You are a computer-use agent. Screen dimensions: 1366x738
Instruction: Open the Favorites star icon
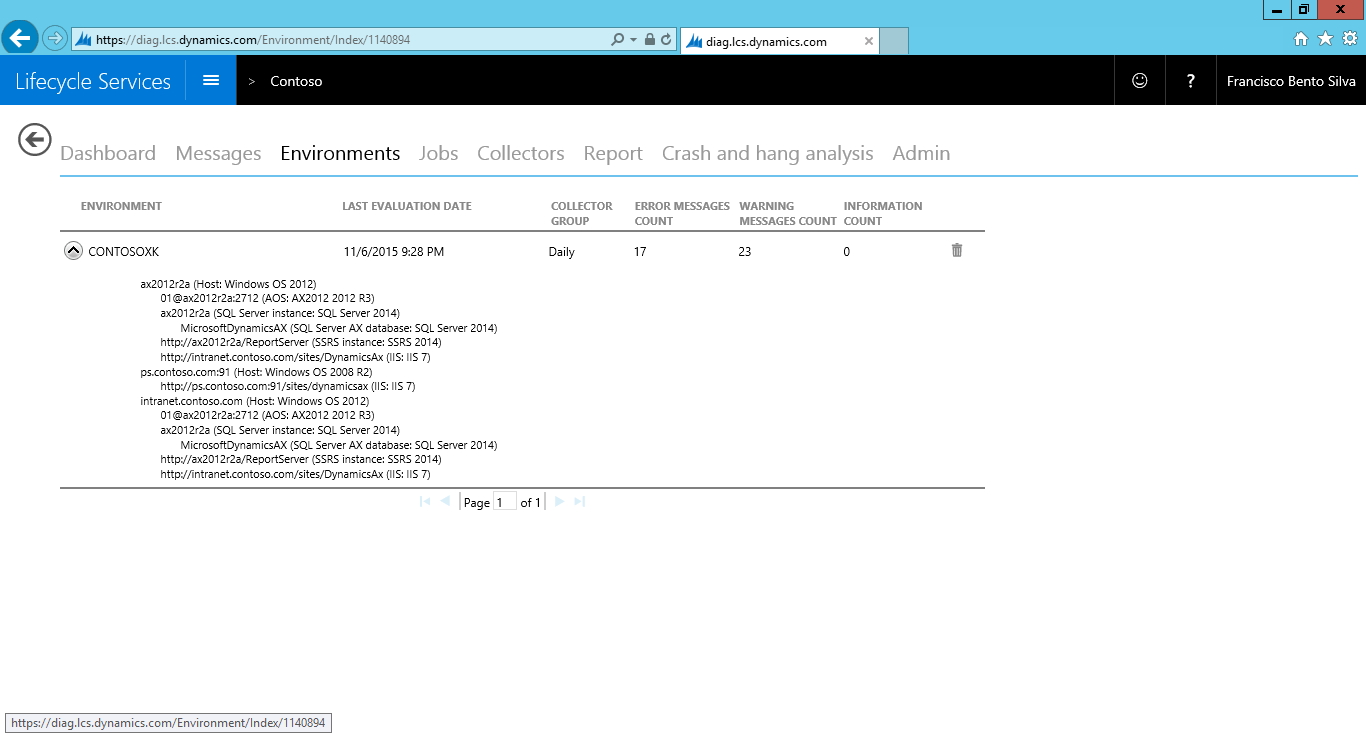coord(1325,39)
